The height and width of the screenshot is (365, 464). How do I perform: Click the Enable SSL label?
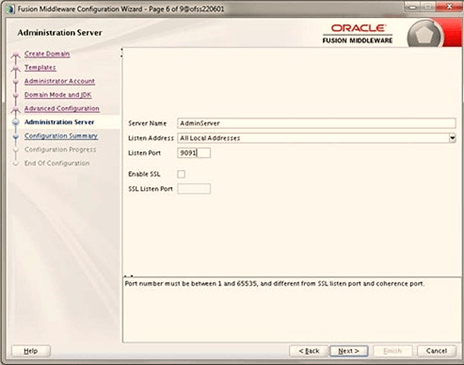144,174
